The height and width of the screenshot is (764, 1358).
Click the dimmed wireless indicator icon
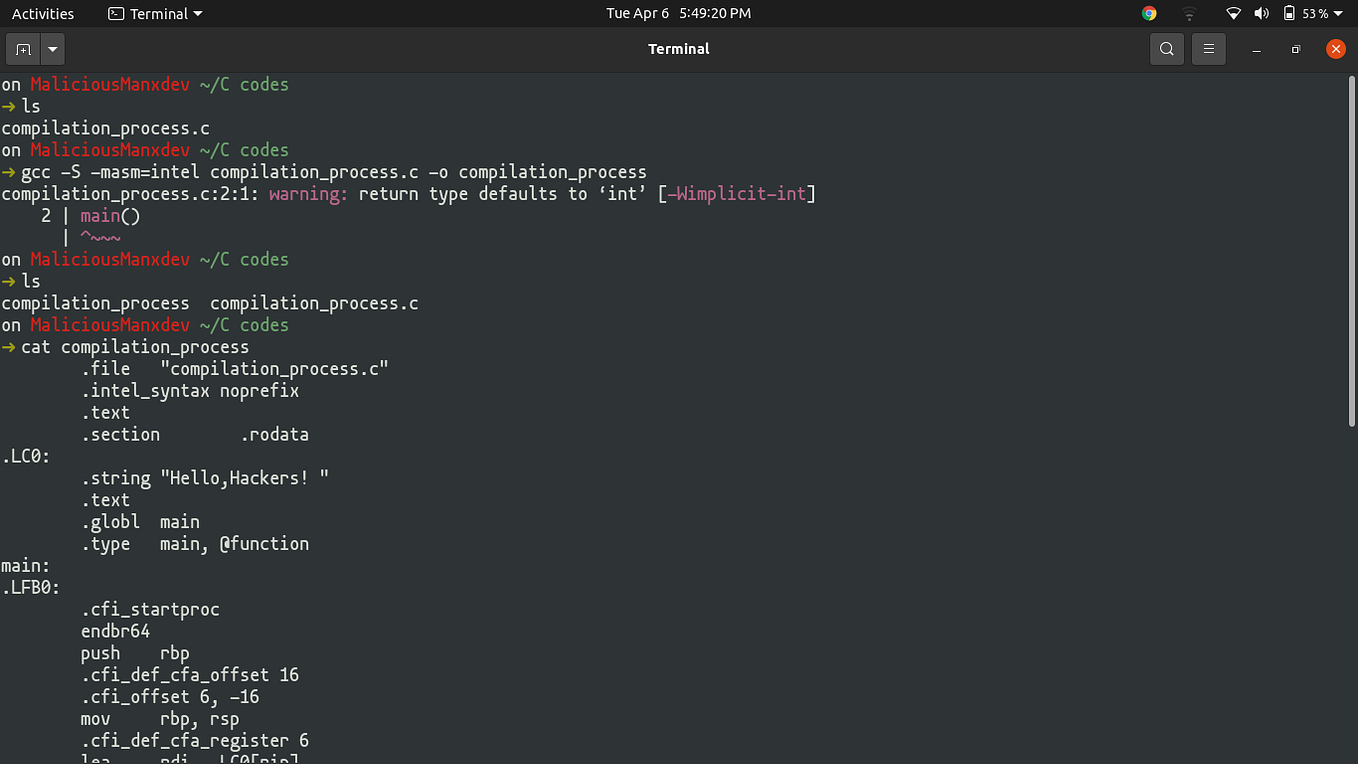point(1189,13)
